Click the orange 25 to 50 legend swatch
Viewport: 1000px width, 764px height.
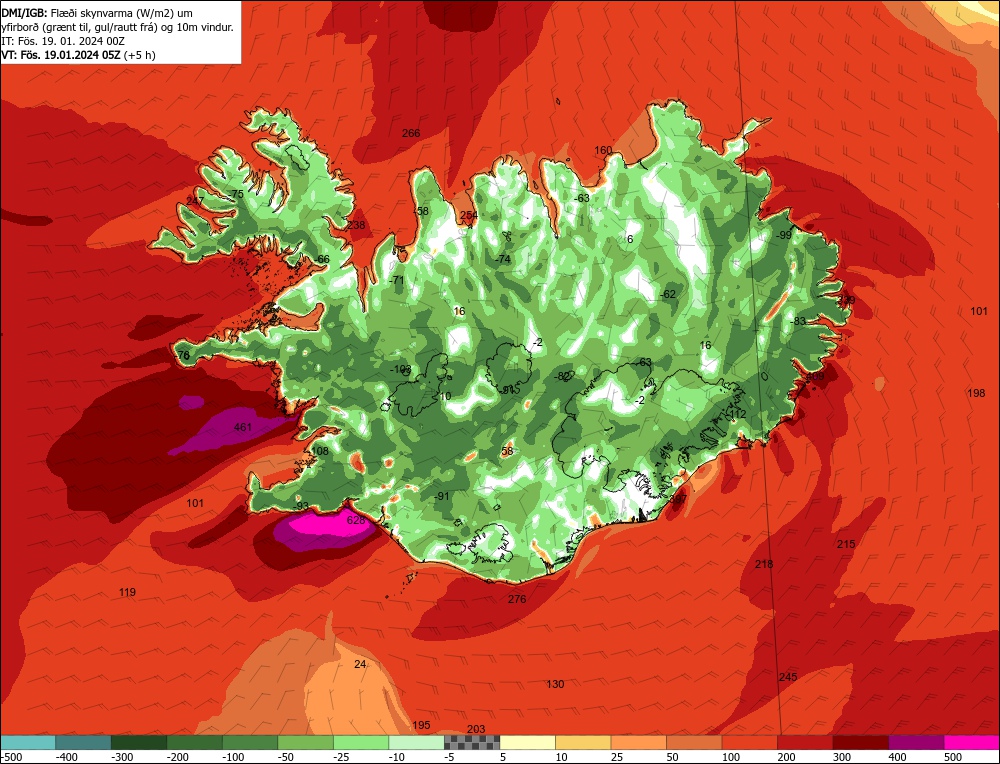pos(638,742)
